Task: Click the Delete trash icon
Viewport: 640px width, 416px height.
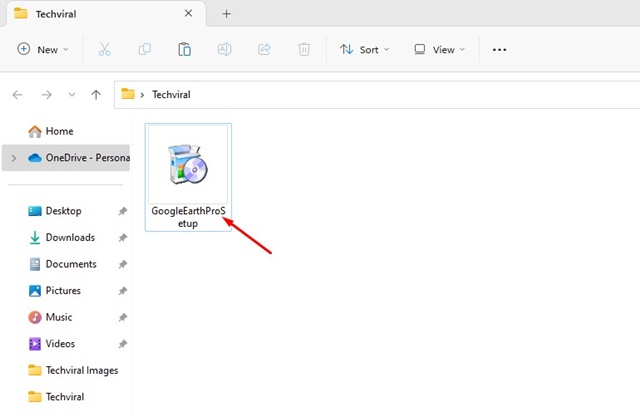Action: (x=304, y=49)
